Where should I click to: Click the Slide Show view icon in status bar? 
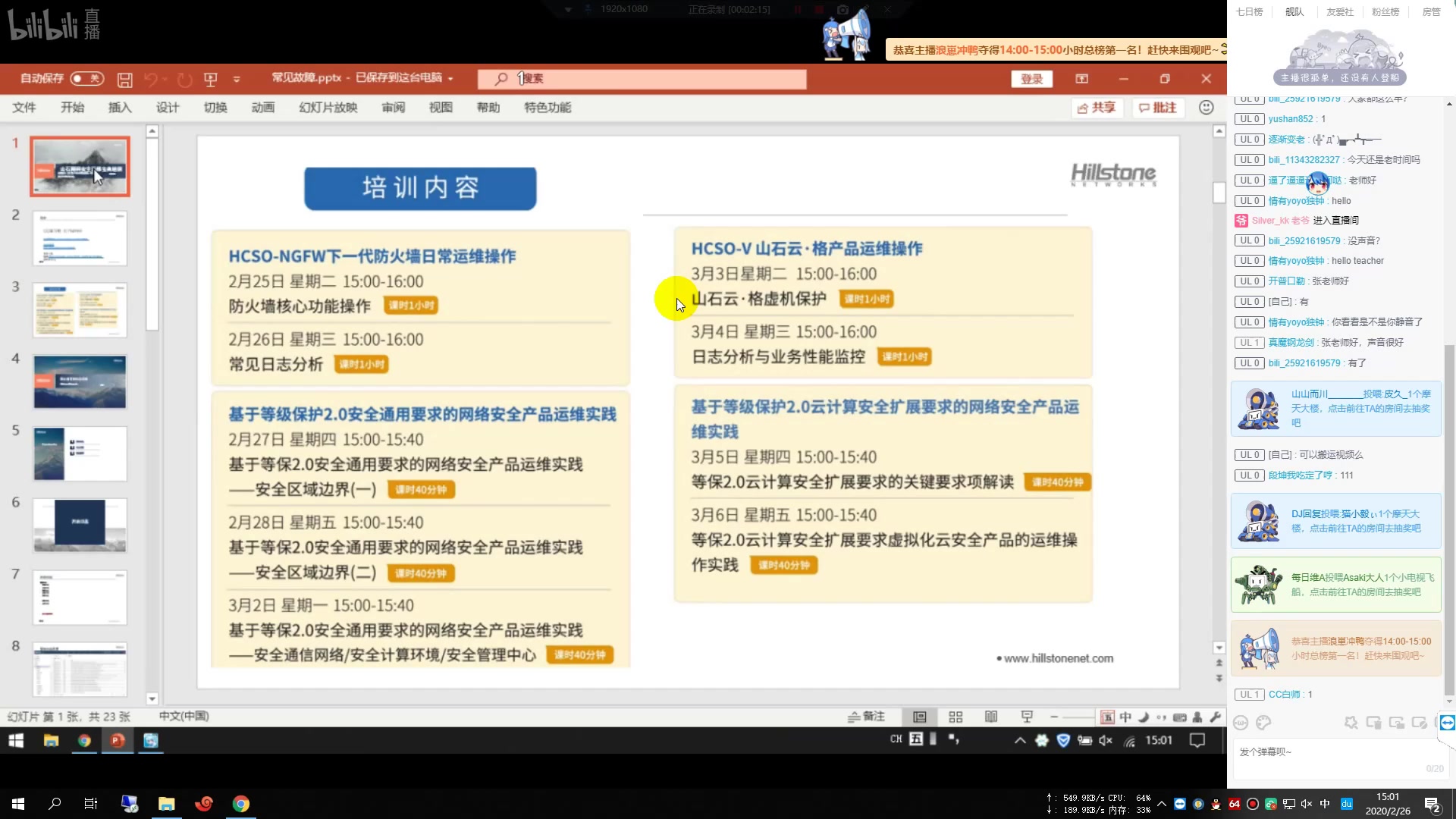[1027, 717]
